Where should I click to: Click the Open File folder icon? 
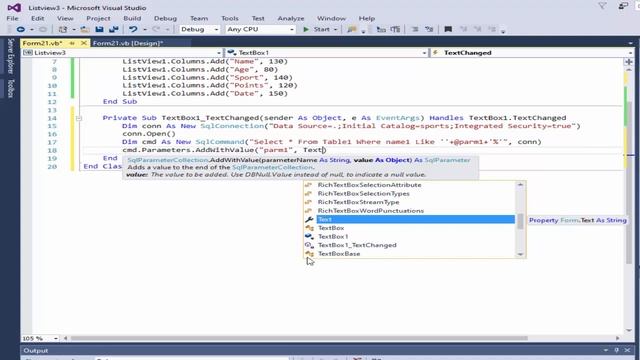85,29
